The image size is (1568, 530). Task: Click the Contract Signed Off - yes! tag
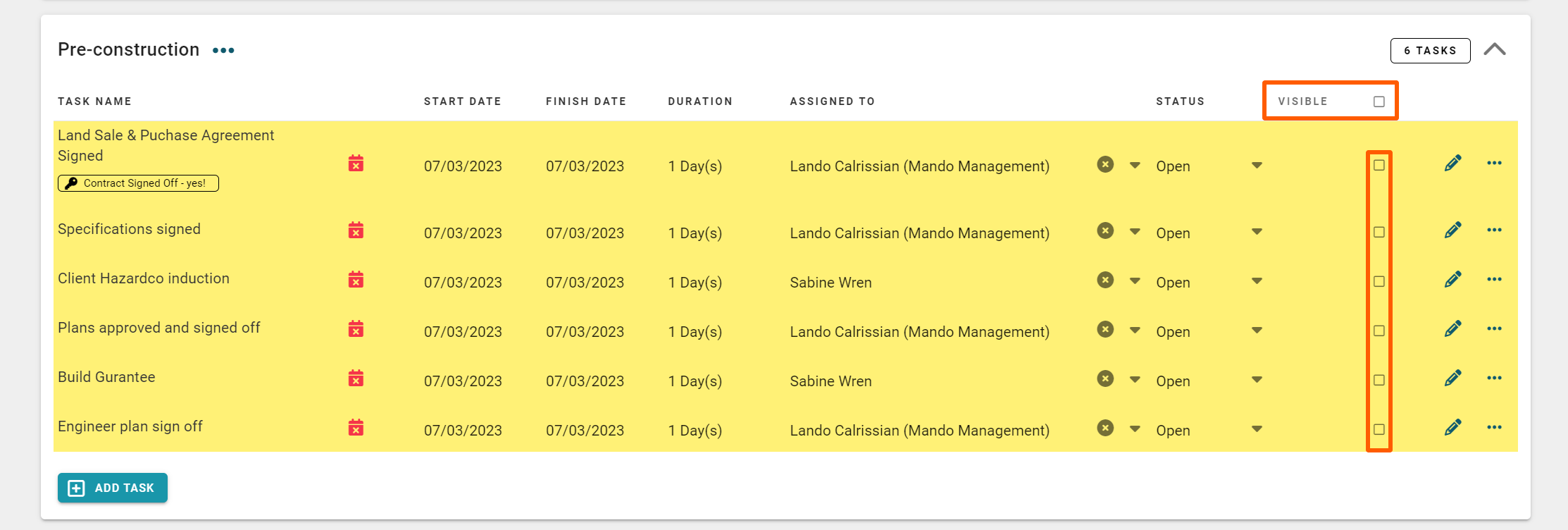138,183
